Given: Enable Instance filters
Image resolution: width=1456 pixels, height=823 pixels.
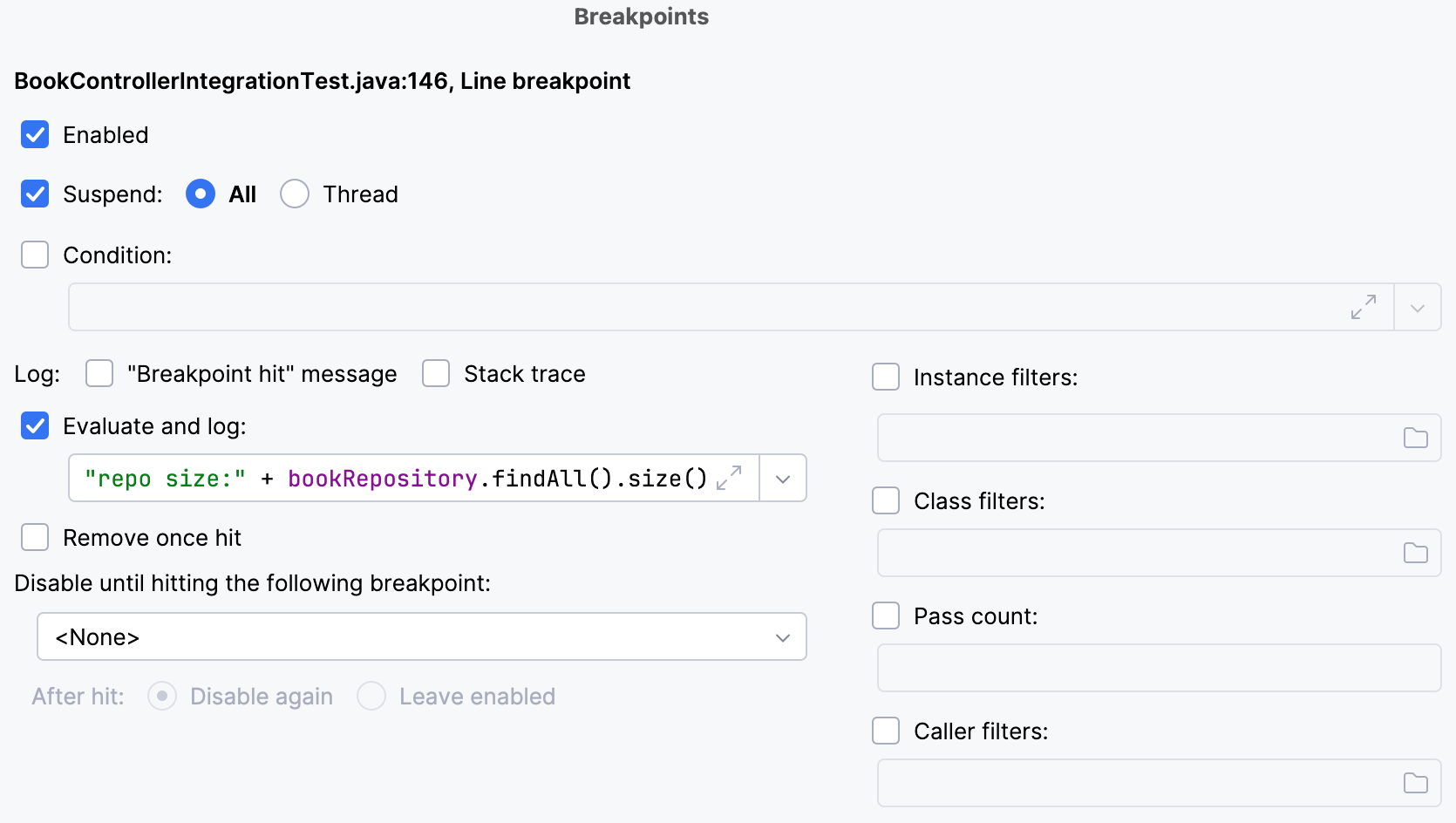Looking at the screenshot, I should [x=885, y=377].
